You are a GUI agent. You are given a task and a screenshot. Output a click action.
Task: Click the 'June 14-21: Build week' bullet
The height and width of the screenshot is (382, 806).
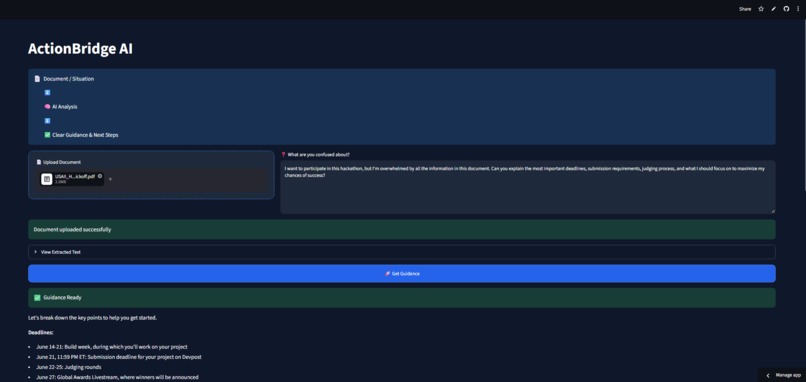(112, 347)
